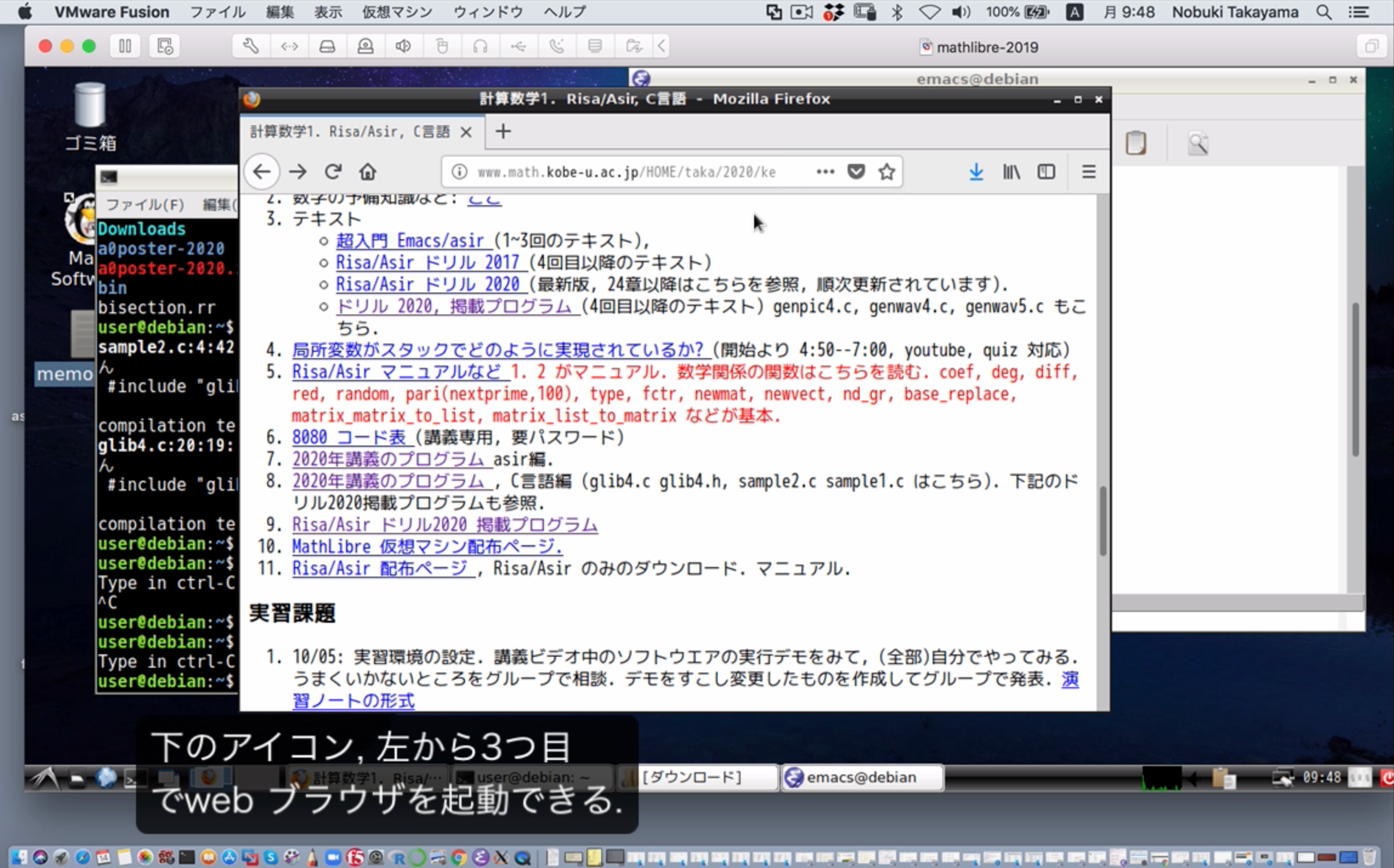Open a new Firefox tab

tap(503, 131)
